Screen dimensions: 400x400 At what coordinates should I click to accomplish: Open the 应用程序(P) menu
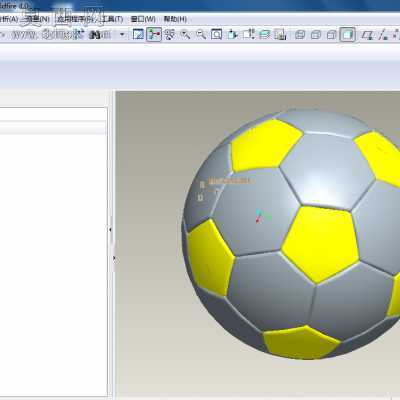[76, 19]
